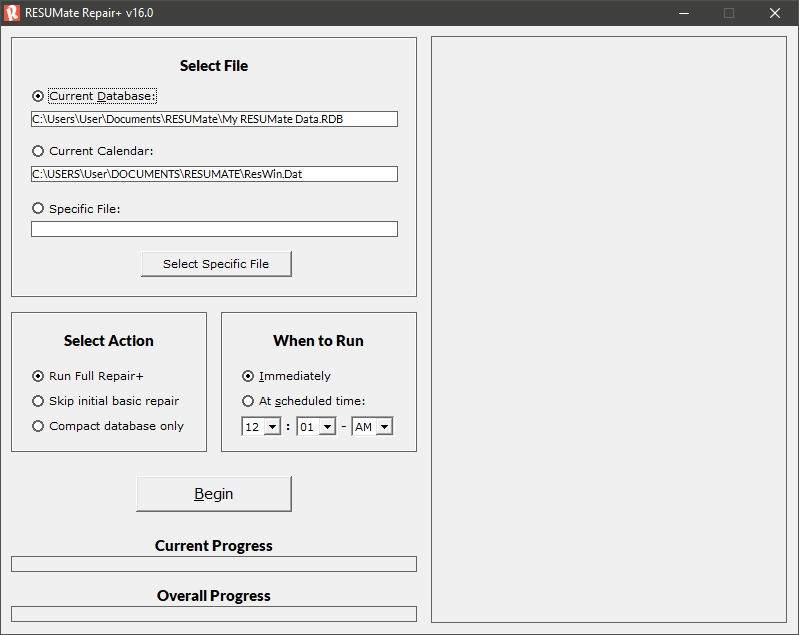Select the At scheduled time option

pyautogui.click(x=248, y=401)
